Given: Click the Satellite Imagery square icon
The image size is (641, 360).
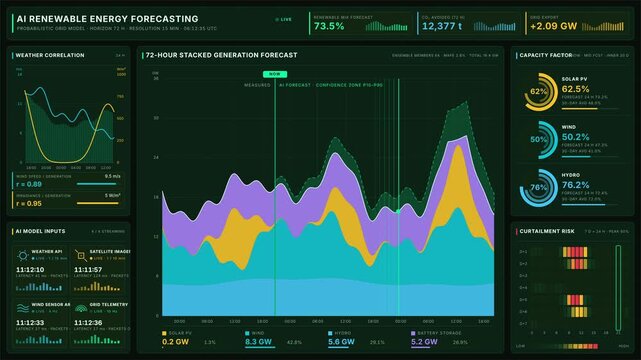Looking at the screenshot, I should [81, 256].
